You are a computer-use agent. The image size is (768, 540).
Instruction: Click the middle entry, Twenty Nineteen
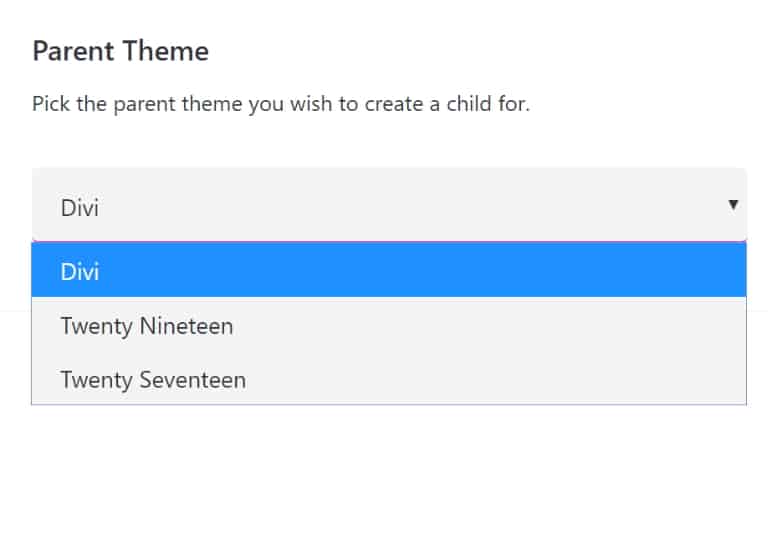(x=389, y=326)
